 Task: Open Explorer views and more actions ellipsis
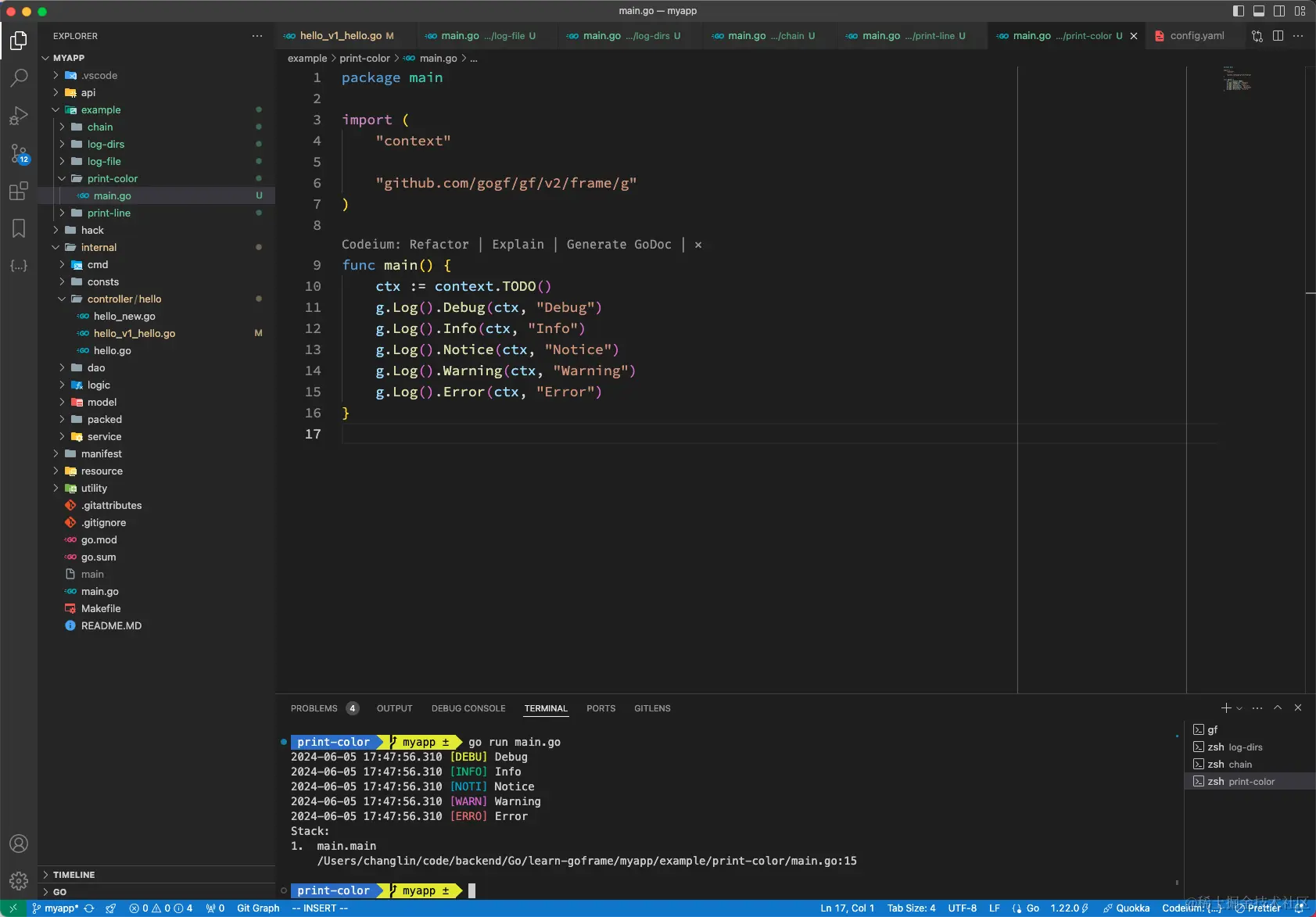[x=257, y=36]
